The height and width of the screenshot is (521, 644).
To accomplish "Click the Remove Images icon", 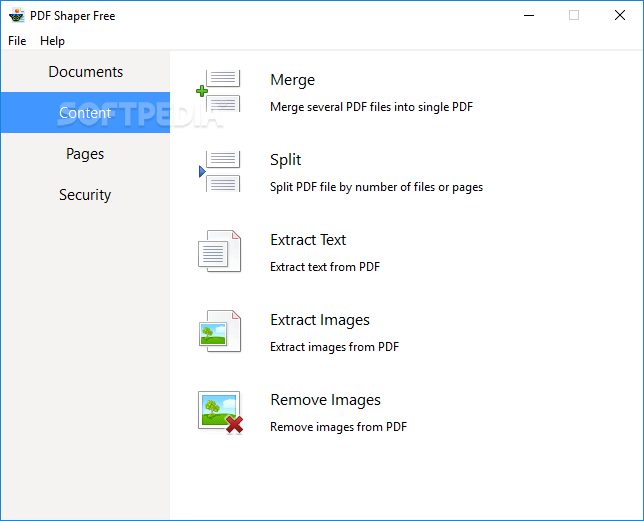I will tap(221, 412).
